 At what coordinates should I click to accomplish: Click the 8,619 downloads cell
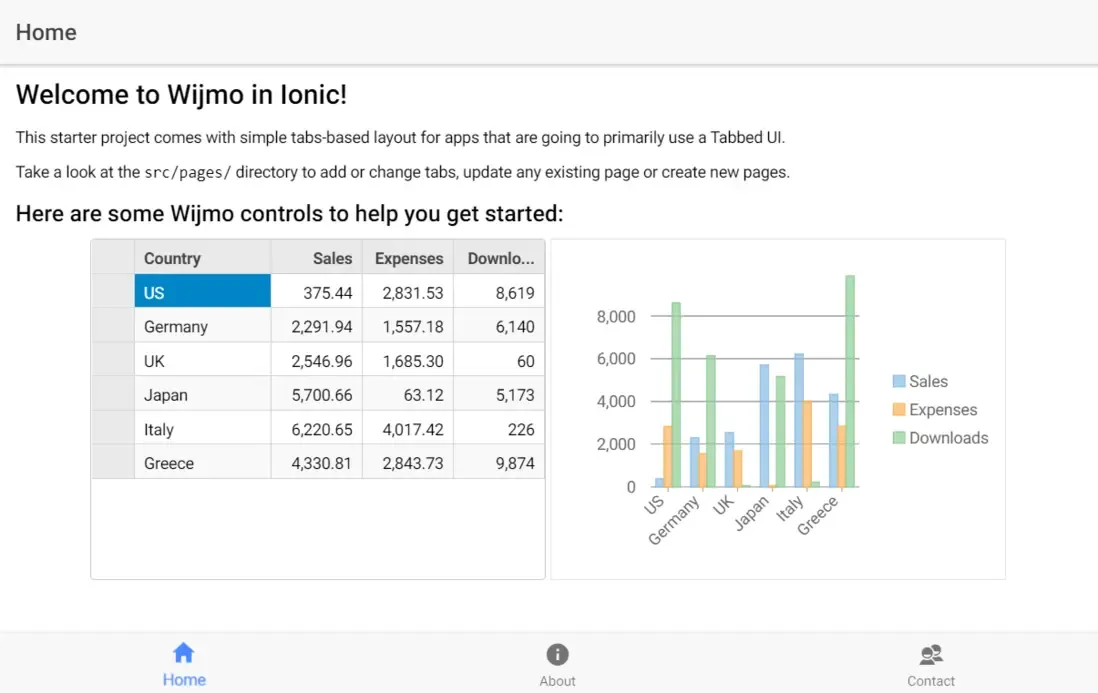499,291
